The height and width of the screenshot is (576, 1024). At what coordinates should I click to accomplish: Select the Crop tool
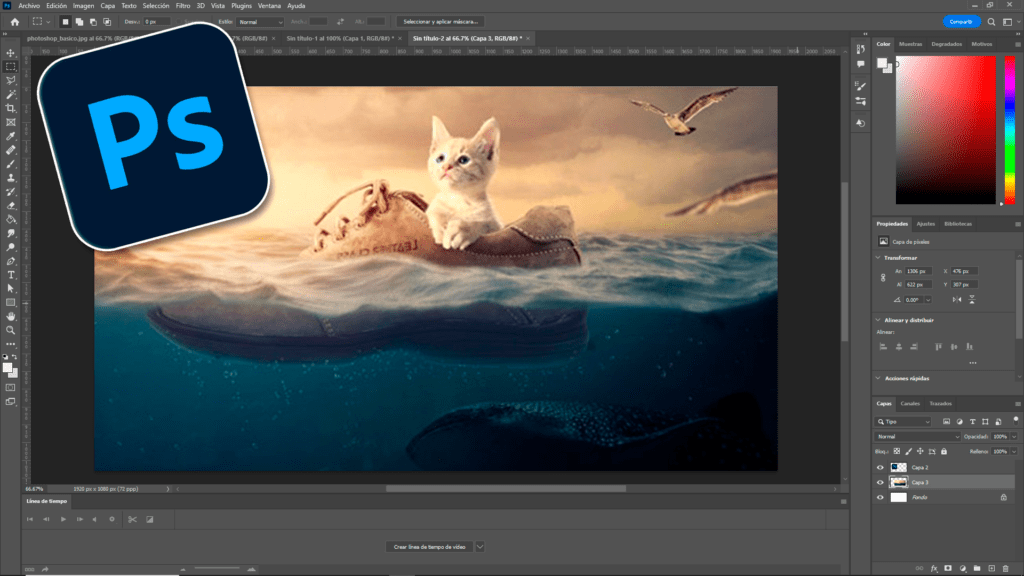11,108
